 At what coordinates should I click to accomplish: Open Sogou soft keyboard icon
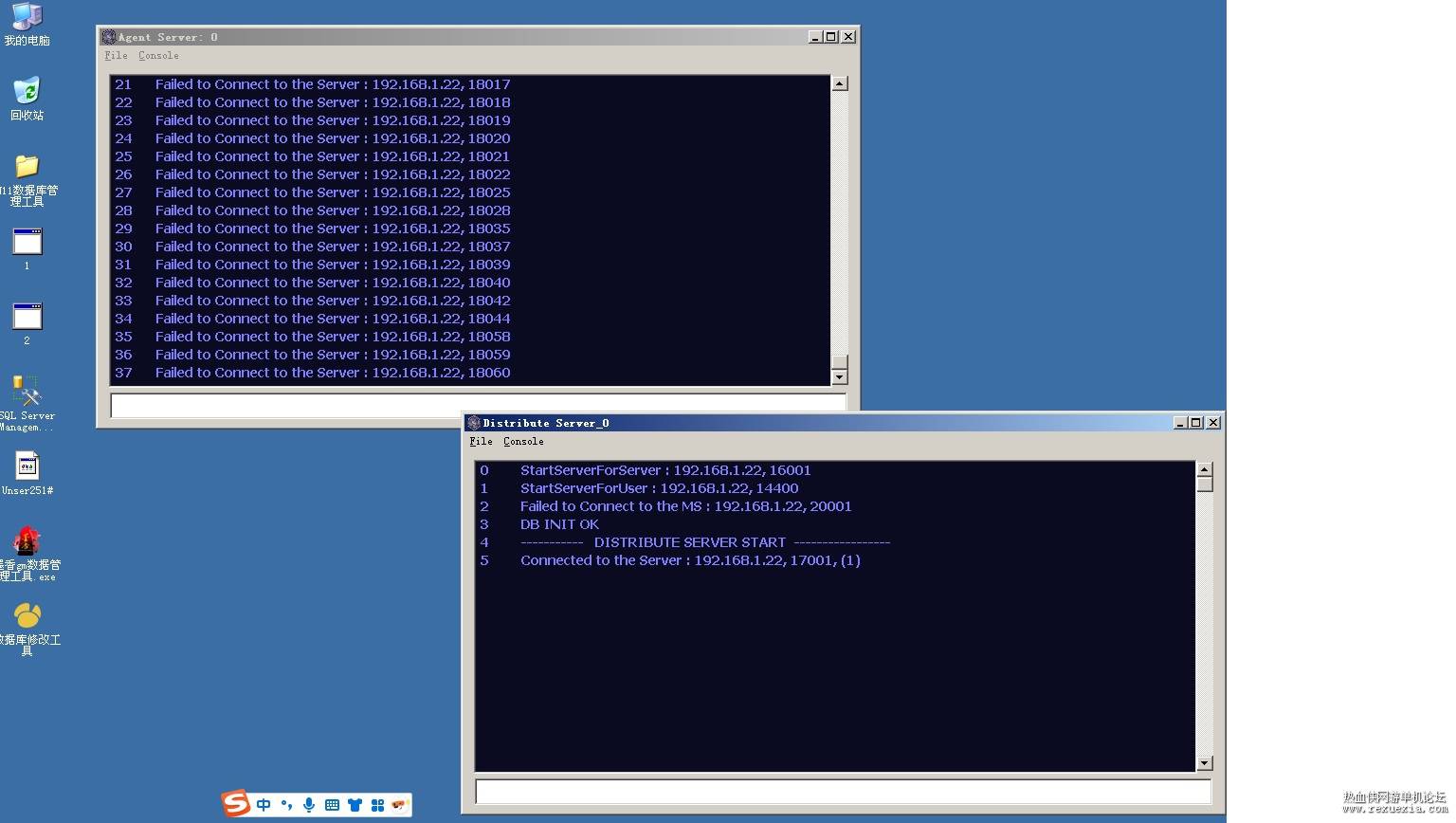tap(332, 805)
